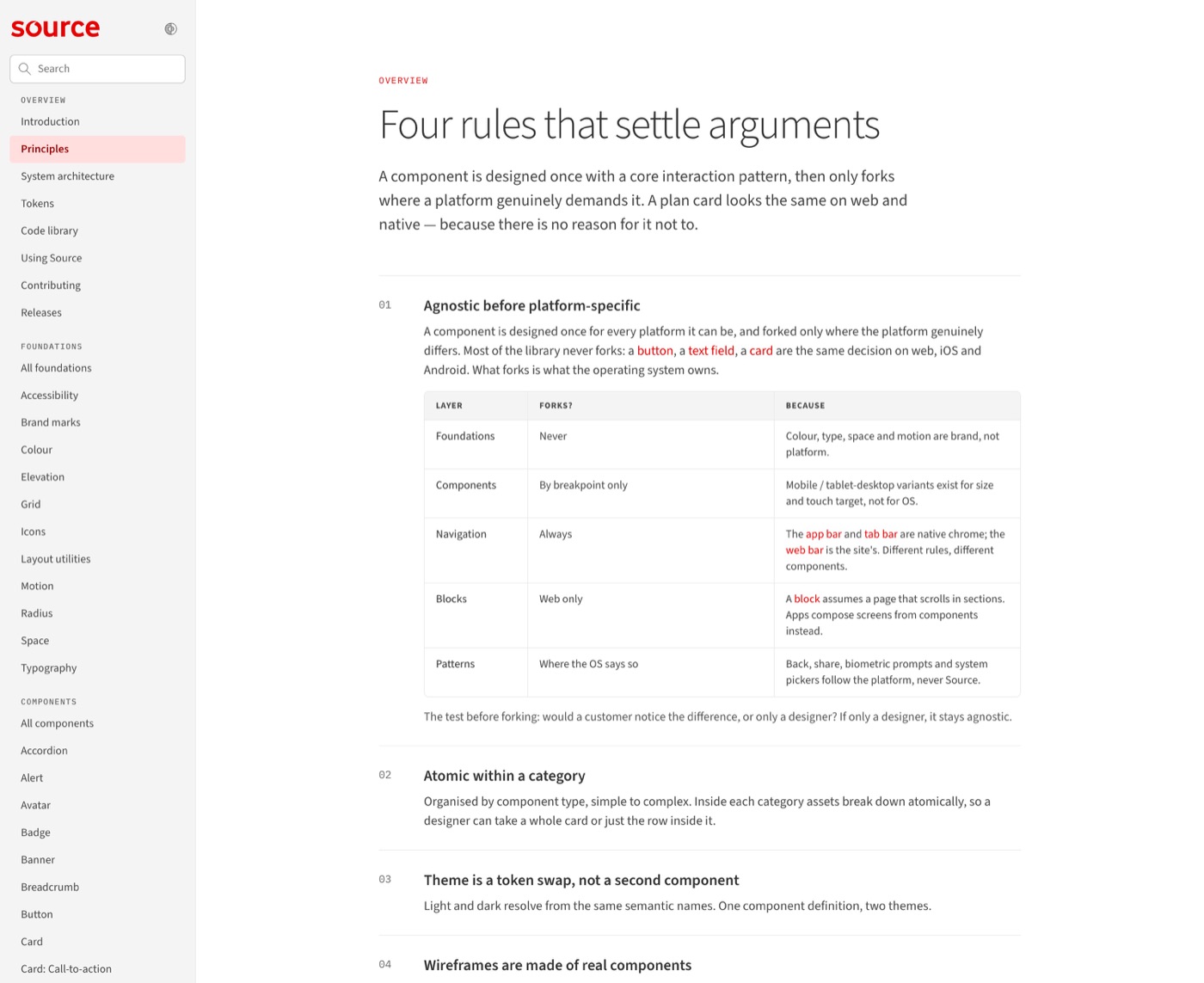The height and width of the screenshot is (983, 1204).
Task: Click the source logo
Action: 55,28
